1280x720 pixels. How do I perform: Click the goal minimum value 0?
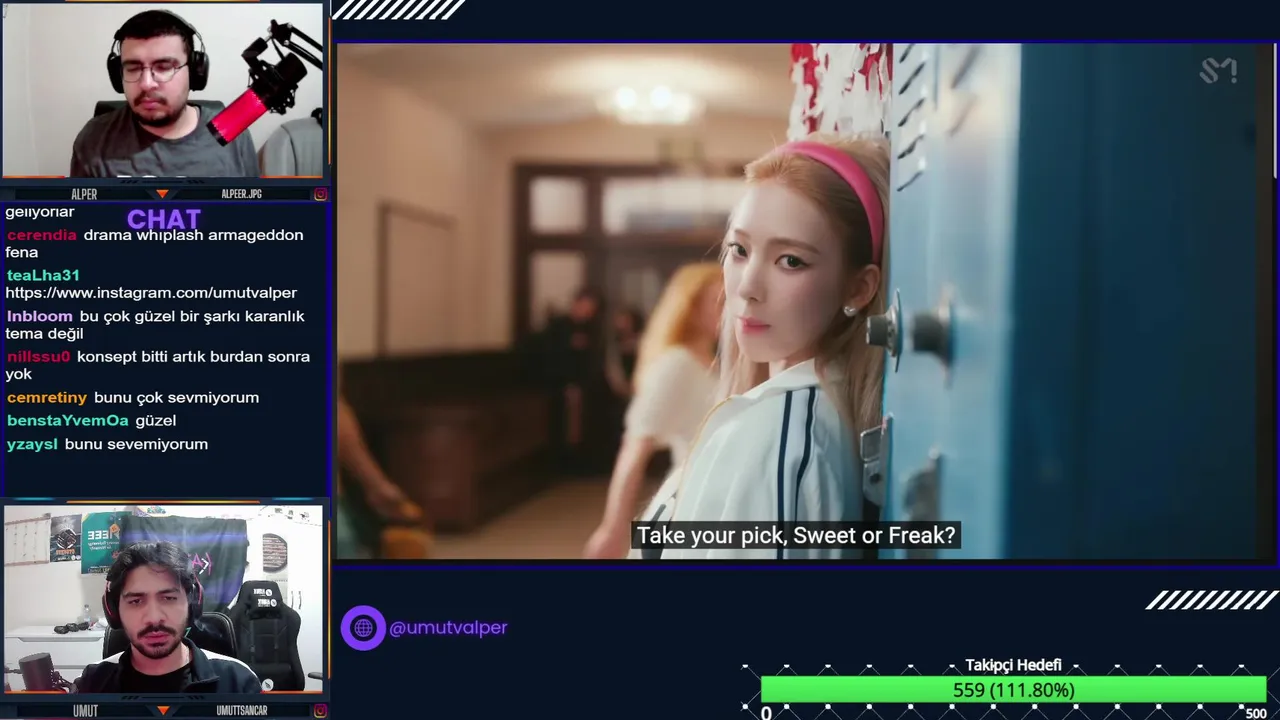point(766,713)
